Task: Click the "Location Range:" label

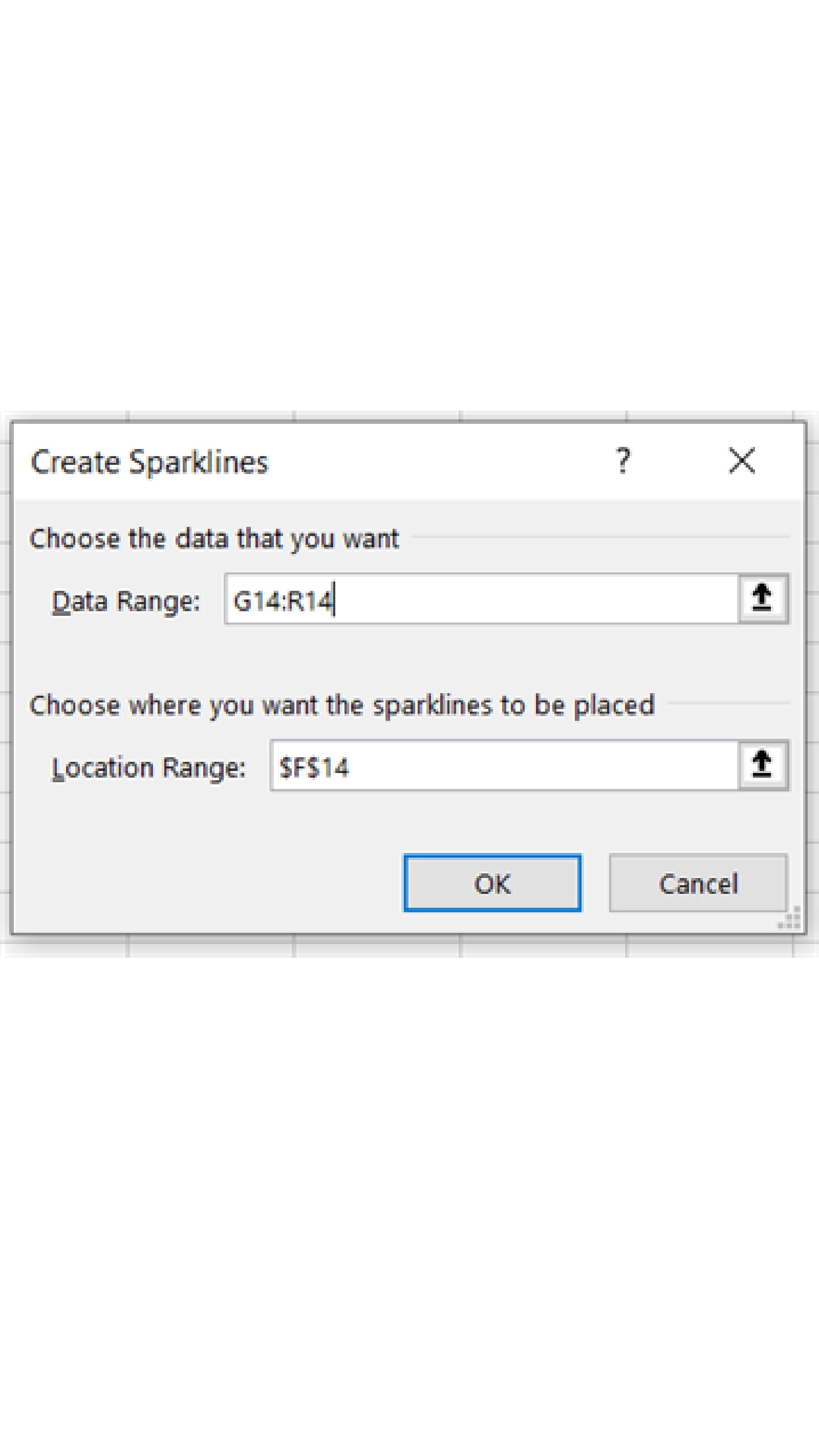Action: pyautogui.click(x=148, y=767)
